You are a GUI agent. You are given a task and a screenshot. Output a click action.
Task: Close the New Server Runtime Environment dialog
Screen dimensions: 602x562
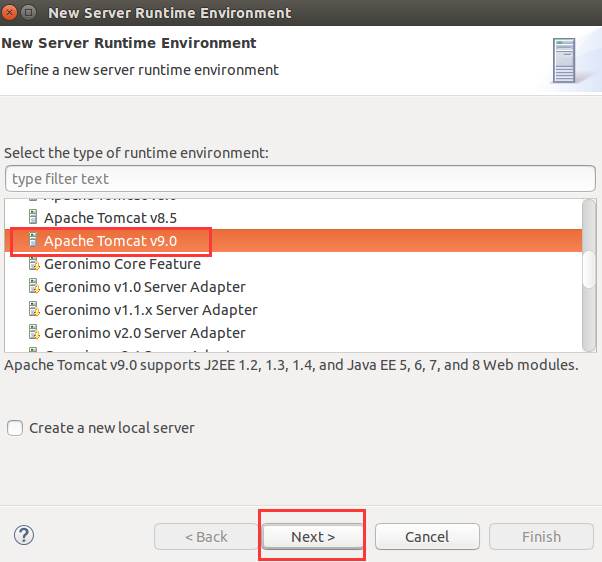[11, 13]
